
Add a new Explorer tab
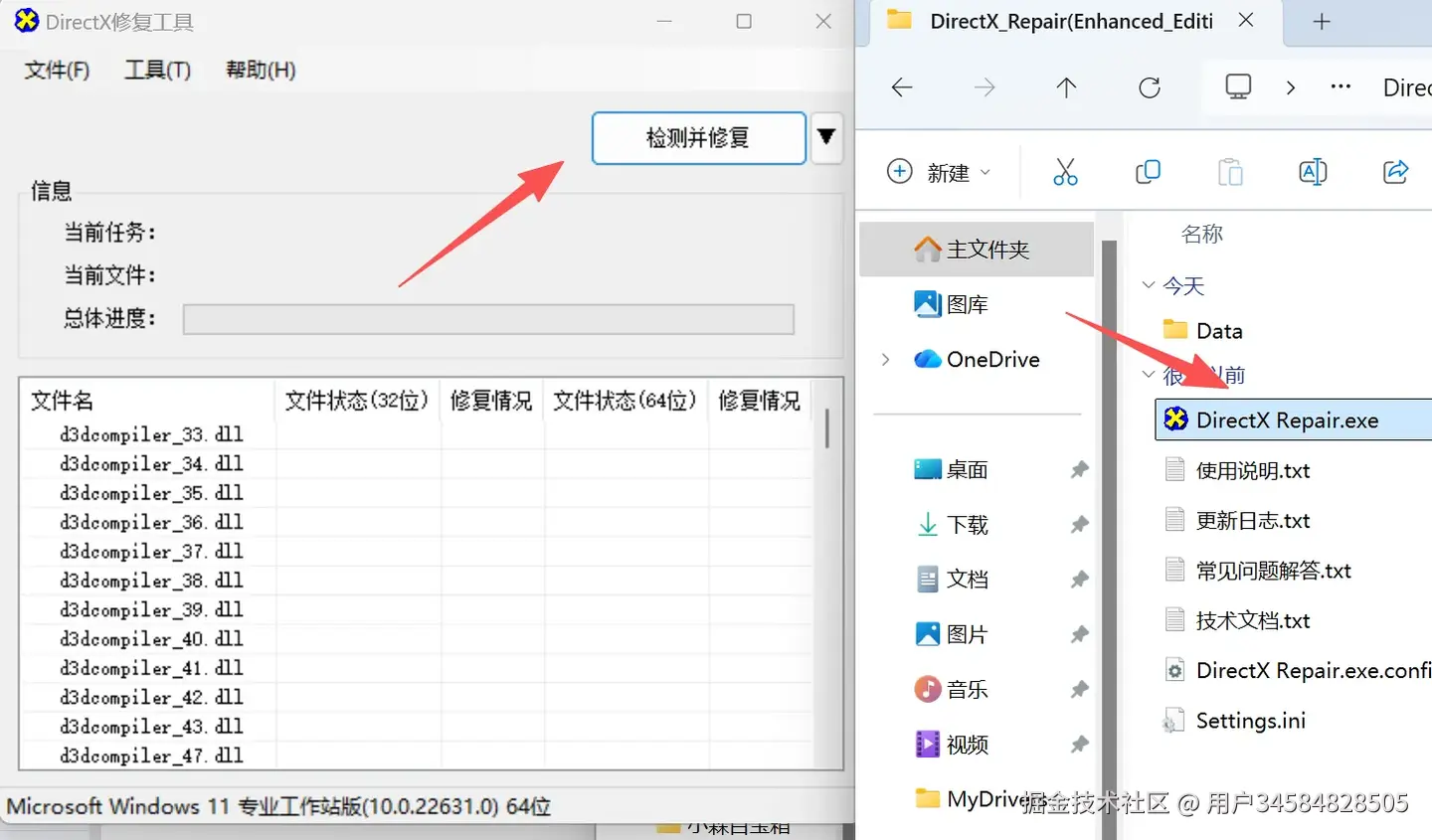tap(1322, 21)
